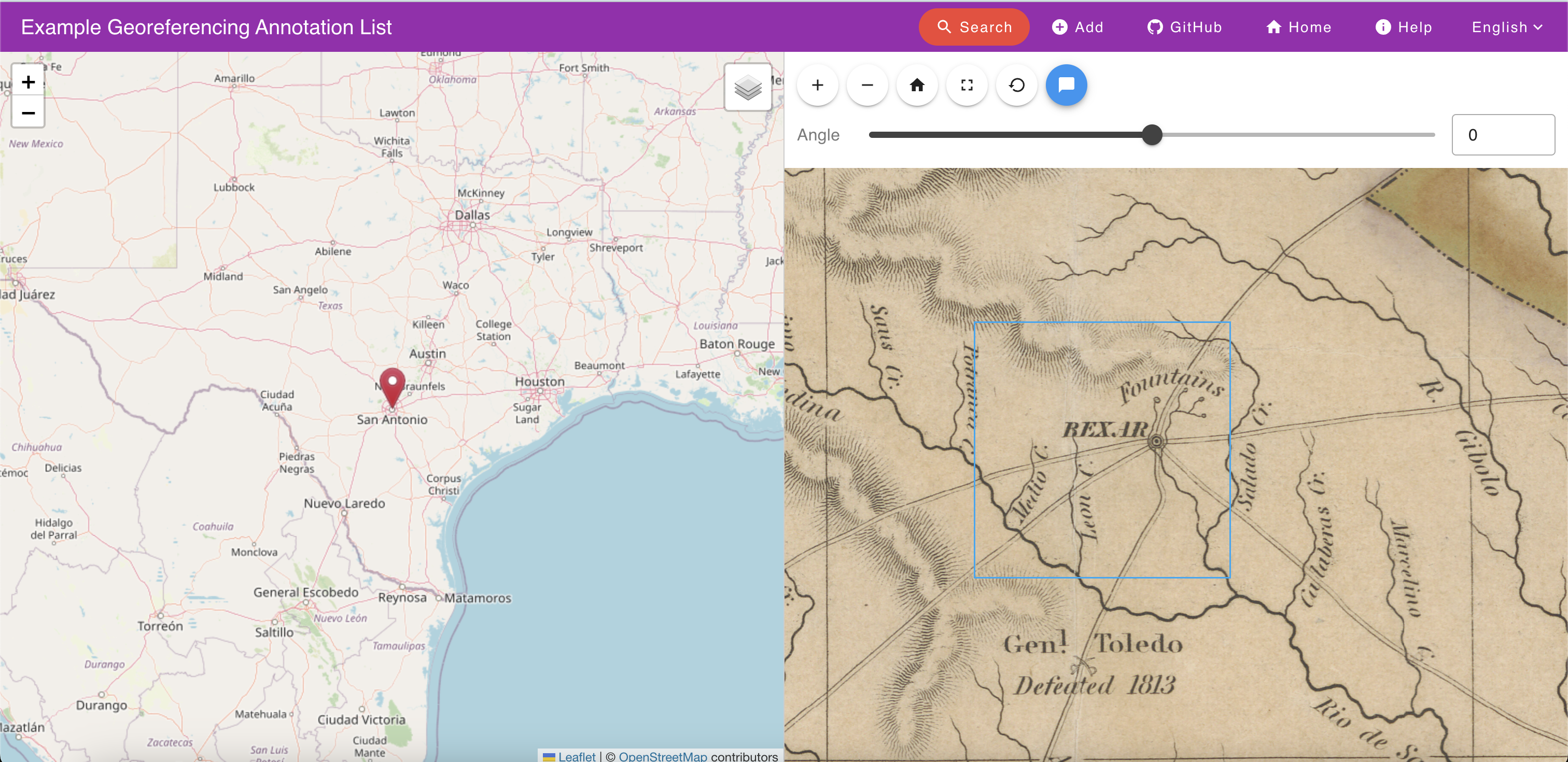Zoom out the historical image viewer
1568x762 pixels.
click(867, 85)
